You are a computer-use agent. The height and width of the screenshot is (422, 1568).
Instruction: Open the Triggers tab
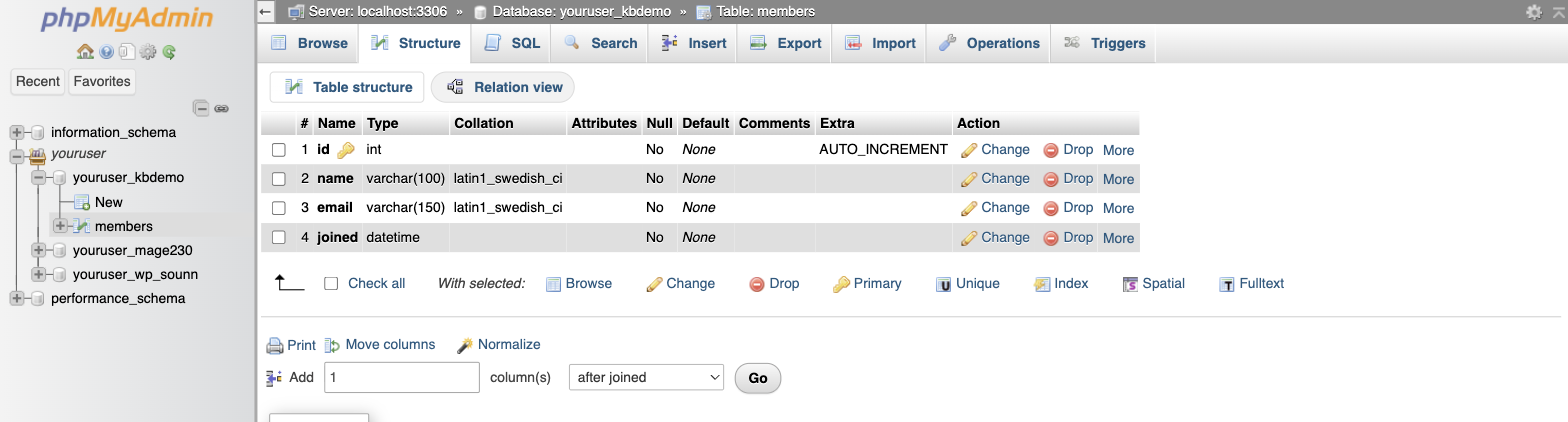1104,43
